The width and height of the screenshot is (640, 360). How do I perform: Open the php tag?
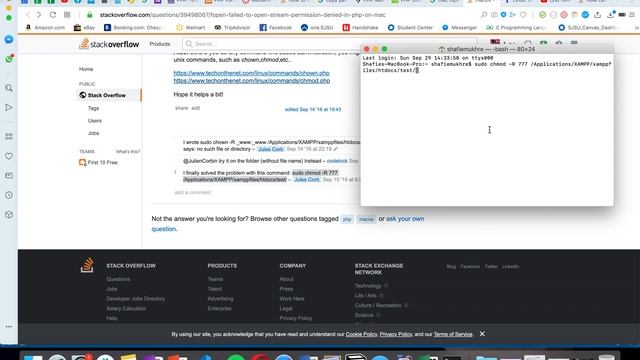[x=347, y=219]
